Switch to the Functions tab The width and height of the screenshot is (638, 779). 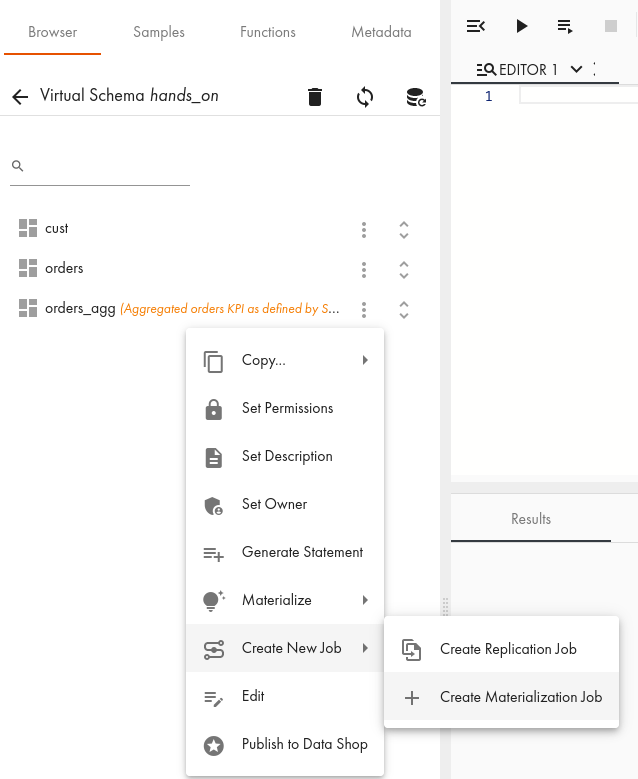[268, 32]
